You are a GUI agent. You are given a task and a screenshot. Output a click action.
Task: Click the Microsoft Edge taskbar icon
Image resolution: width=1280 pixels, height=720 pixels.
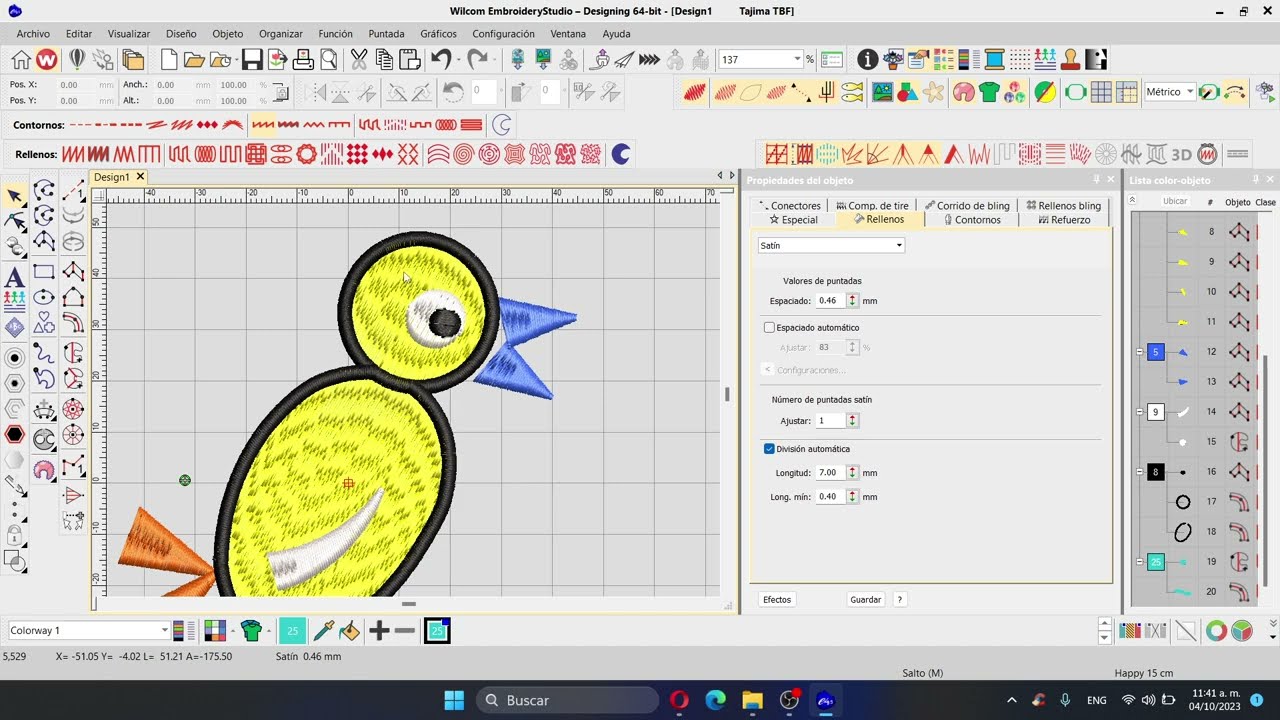pyautogui.click(x=715, y=700)
